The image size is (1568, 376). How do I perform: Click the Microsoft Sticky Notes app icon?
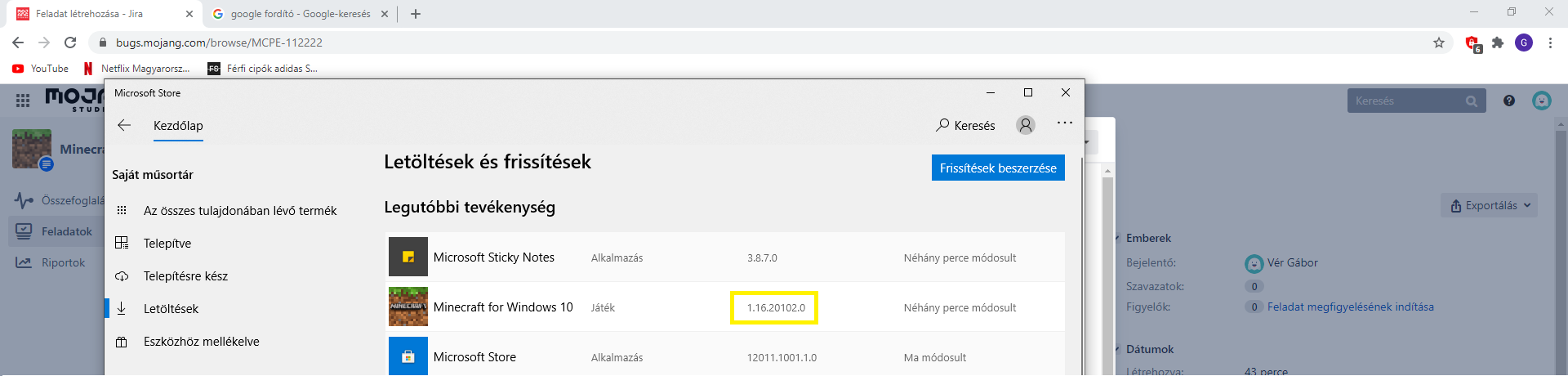point(408,257)
